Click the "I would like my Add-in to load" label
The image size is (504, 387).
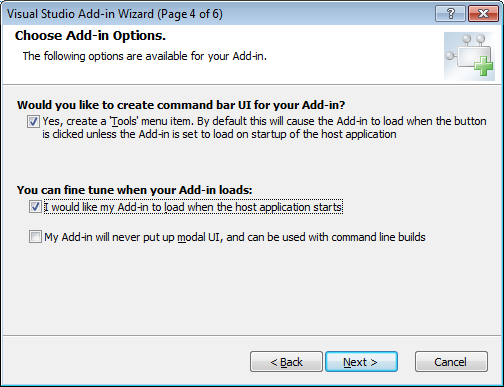[x=193, y=207]
